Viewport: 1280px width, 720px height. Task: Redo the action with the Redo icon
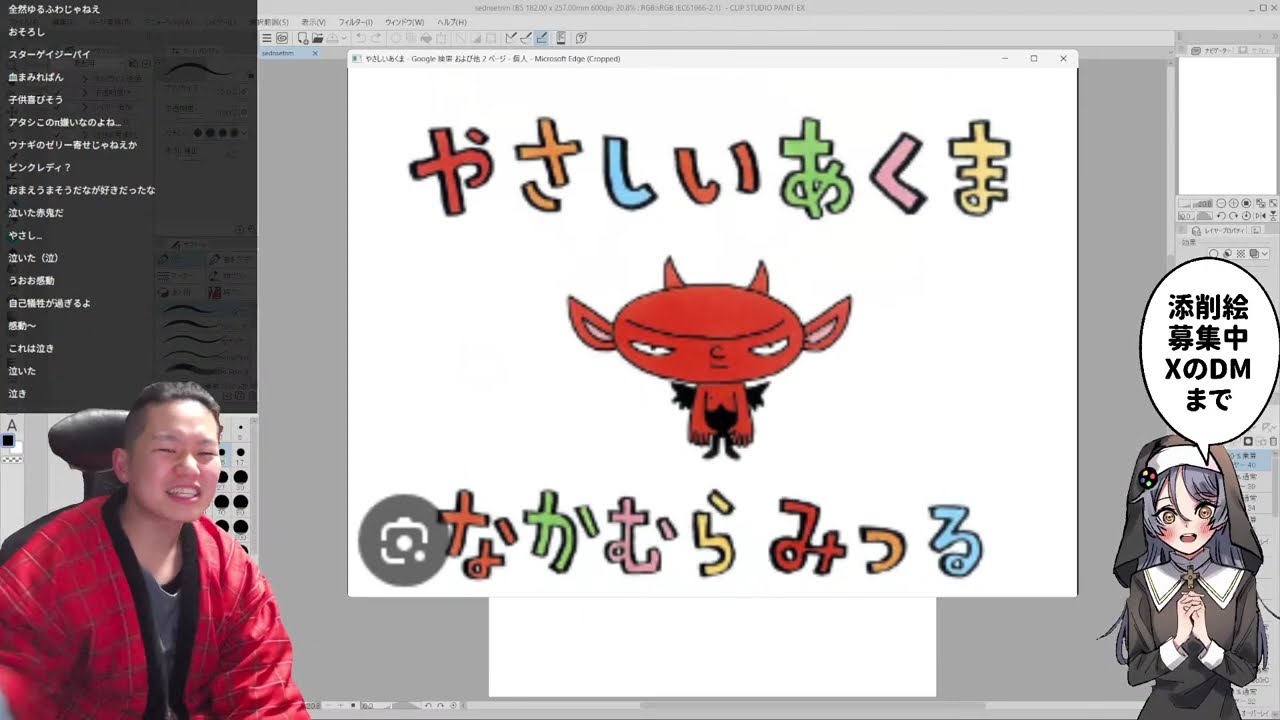[376, 38]
